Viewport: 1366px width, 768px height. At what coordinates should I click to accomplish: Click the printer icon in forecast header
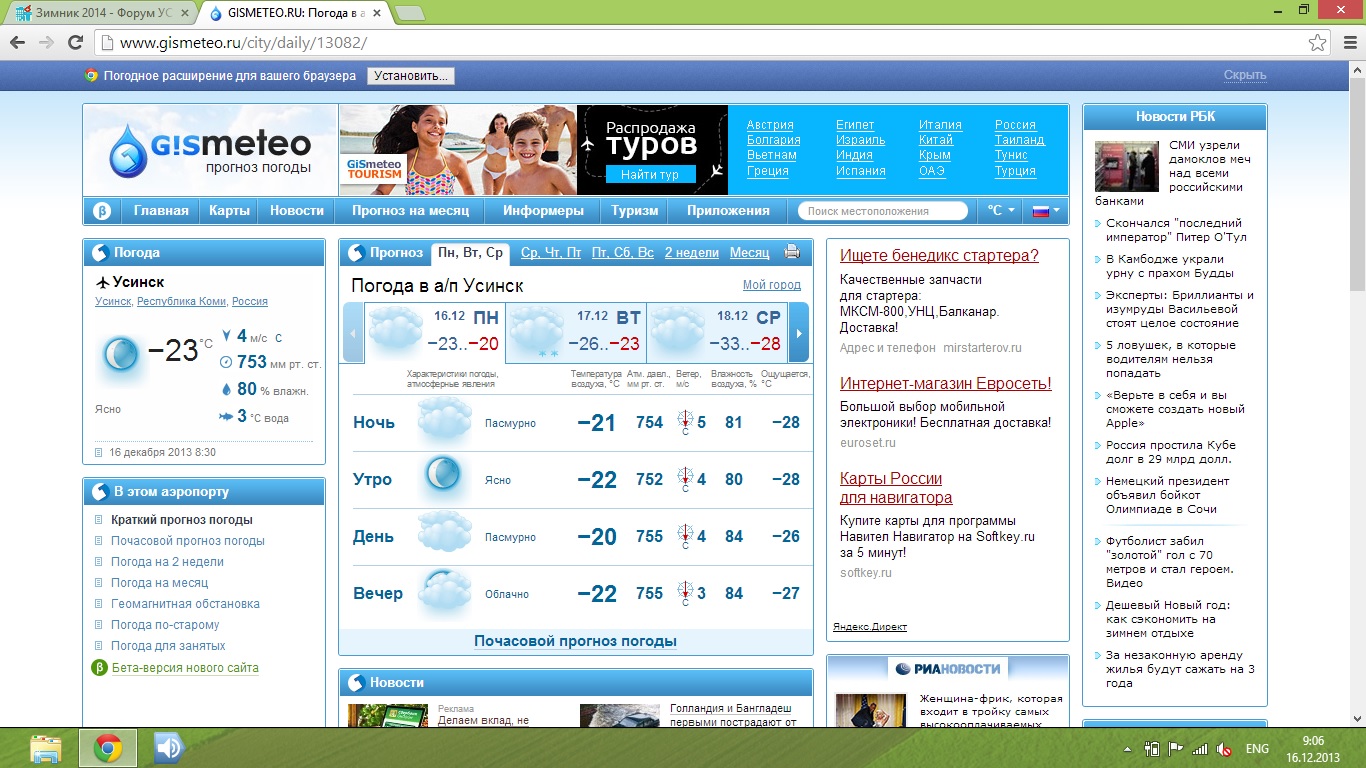coord(792,253)
